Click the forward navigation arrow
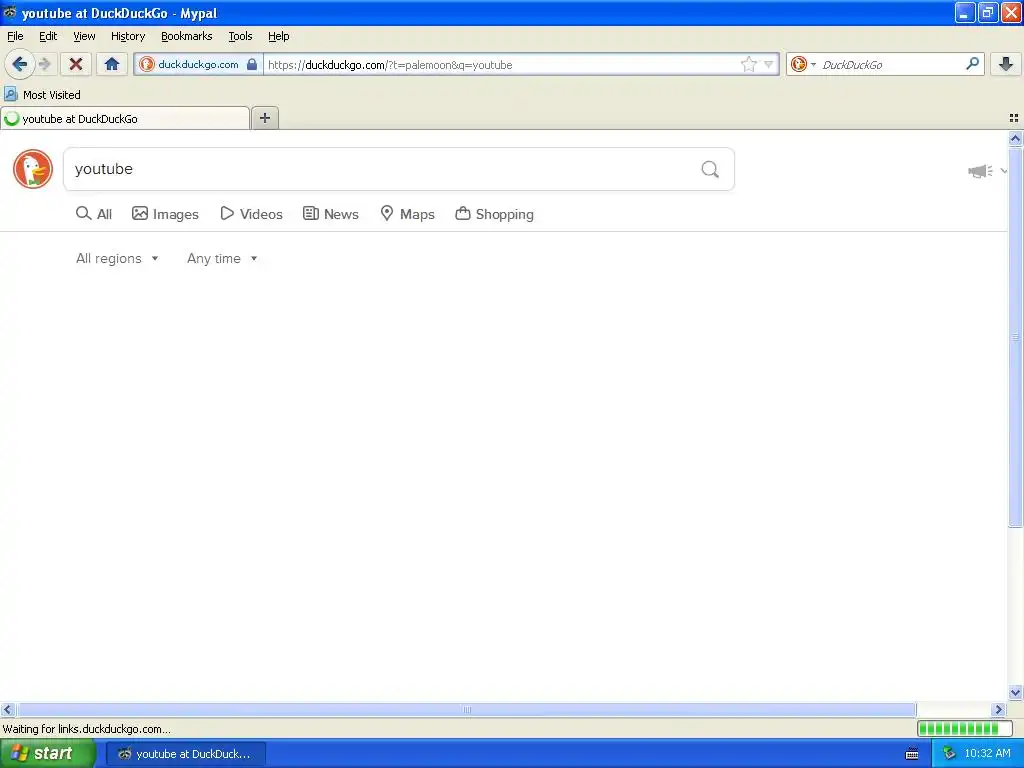This screenshot has width=1024, height=768. (x=44, y=64)
